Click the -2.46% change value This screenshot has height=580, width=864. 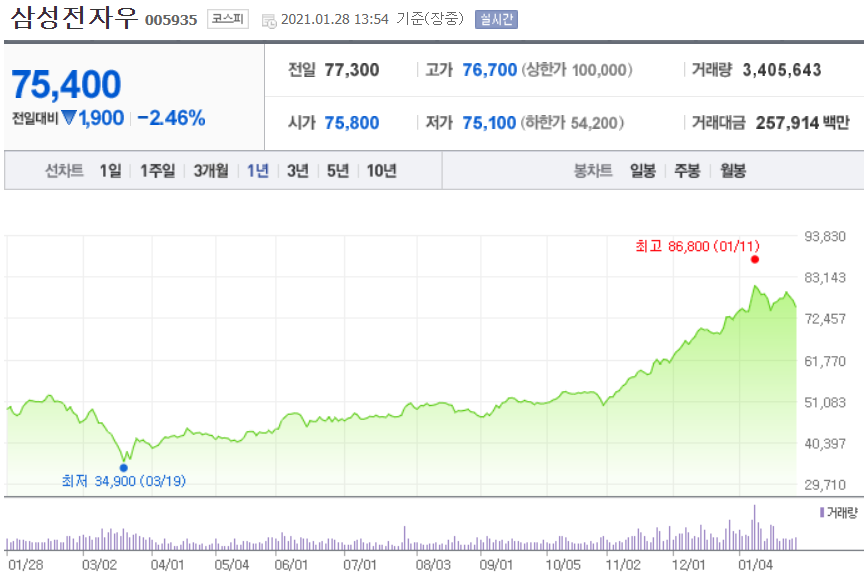[171, 118]
